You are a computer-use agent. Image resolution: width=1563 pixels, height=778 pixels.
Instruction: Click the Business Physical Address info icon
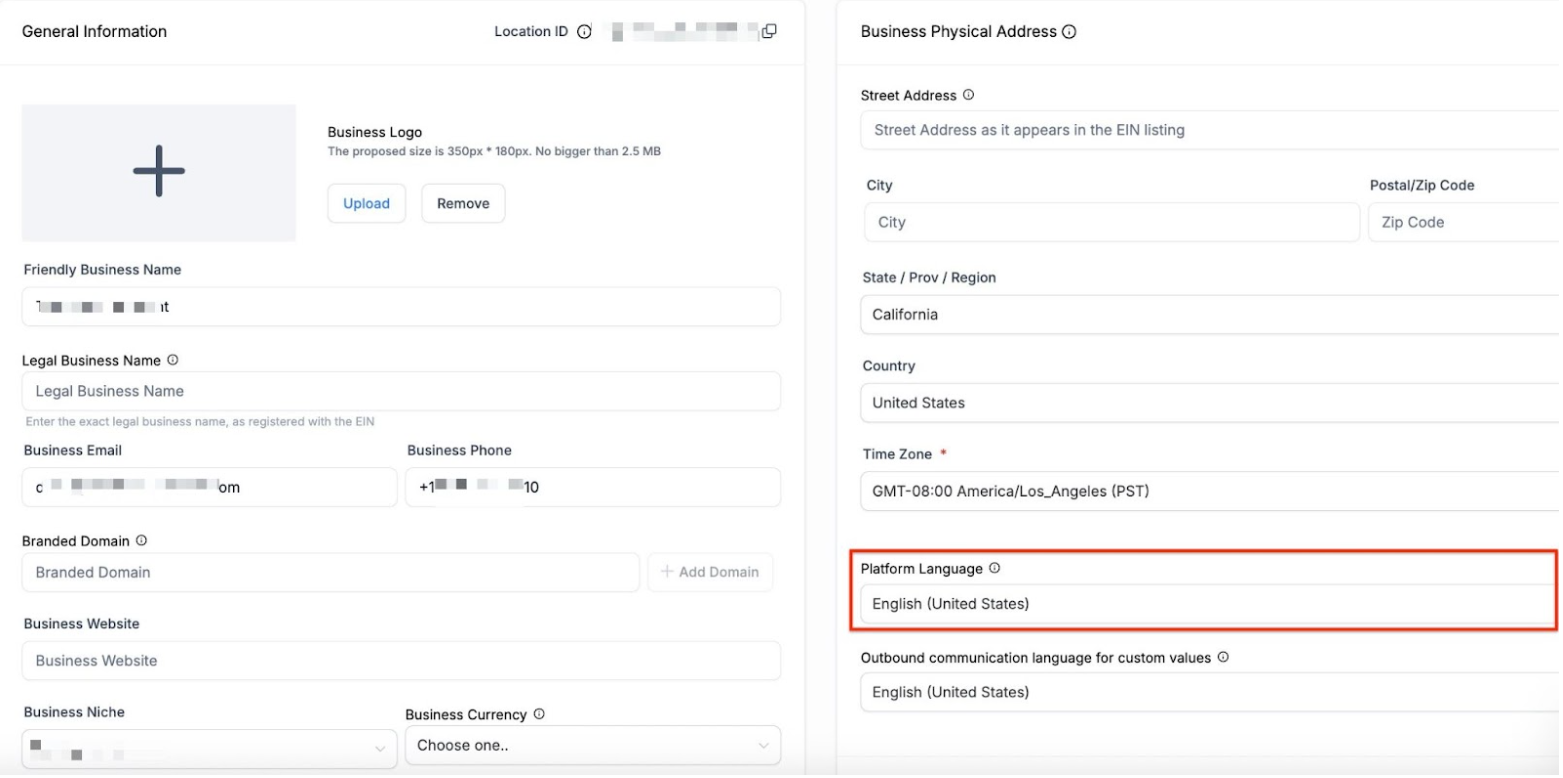(x=1069, y=32)
